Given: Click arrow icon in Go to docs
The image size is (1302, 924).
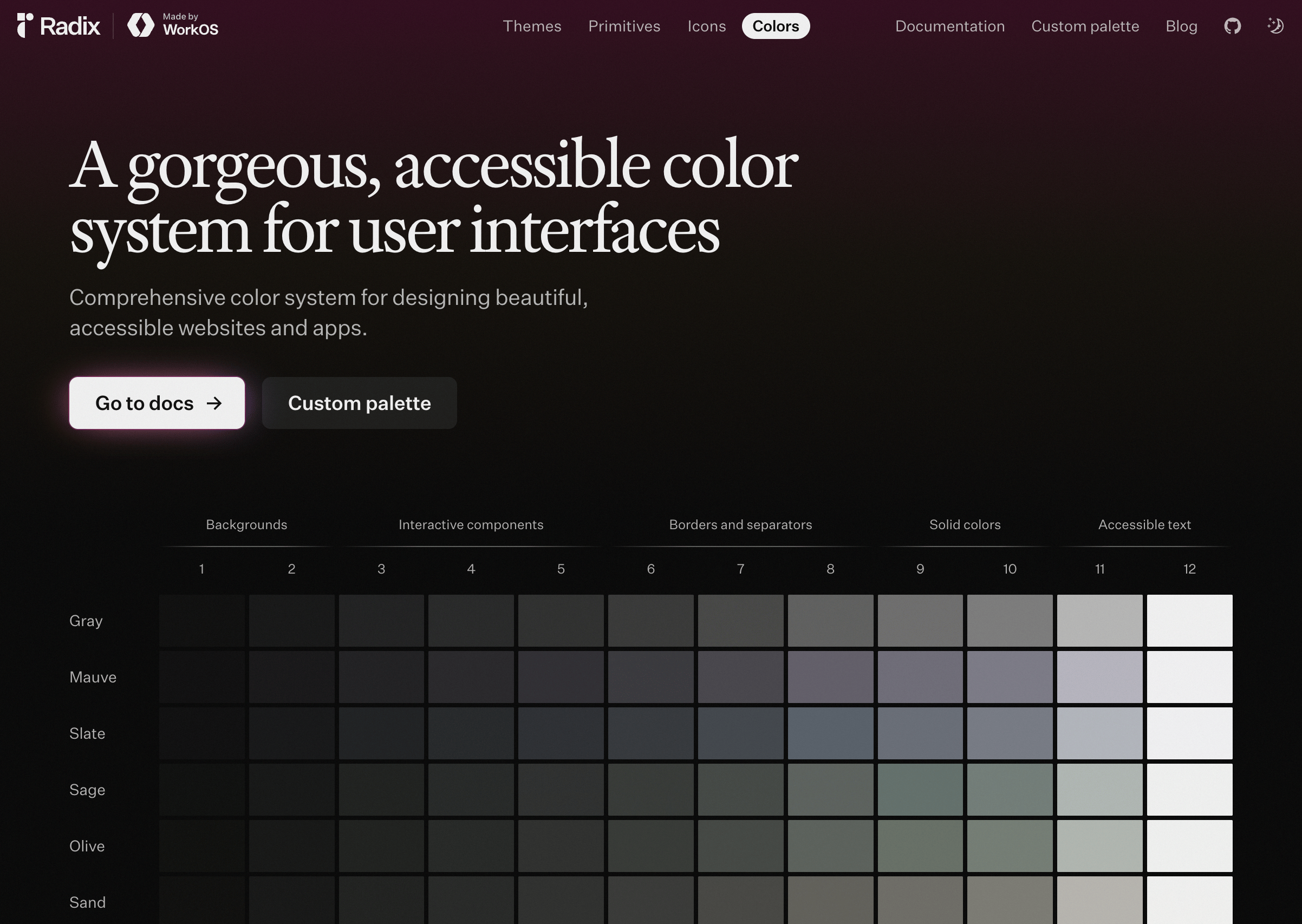Looking at the screenshot, I should click(x=214, y=404).
